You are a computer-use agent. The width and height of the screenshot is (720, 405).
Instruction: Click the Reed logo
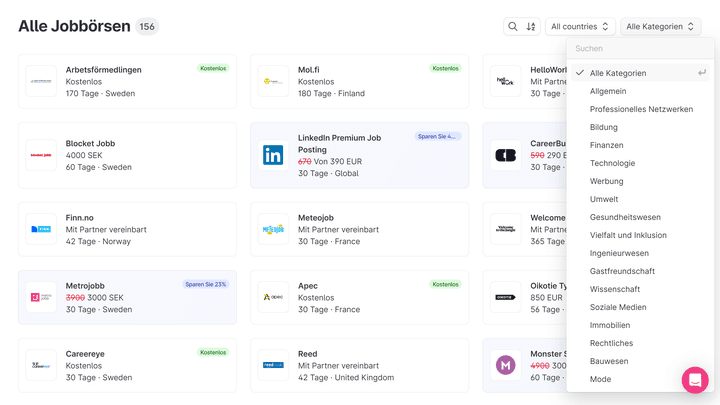tap(273, 366)
